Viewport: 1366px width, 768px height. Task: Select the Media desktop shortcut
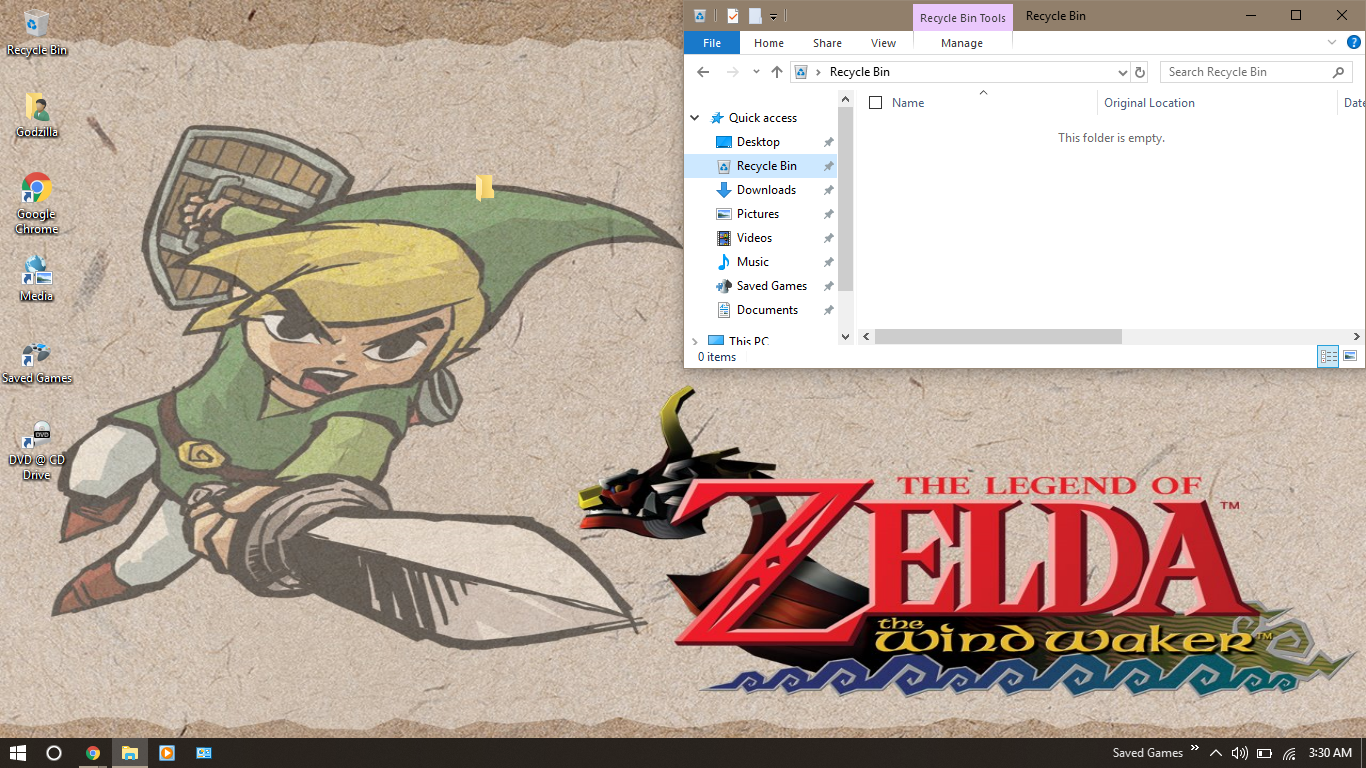click(36, 278)
